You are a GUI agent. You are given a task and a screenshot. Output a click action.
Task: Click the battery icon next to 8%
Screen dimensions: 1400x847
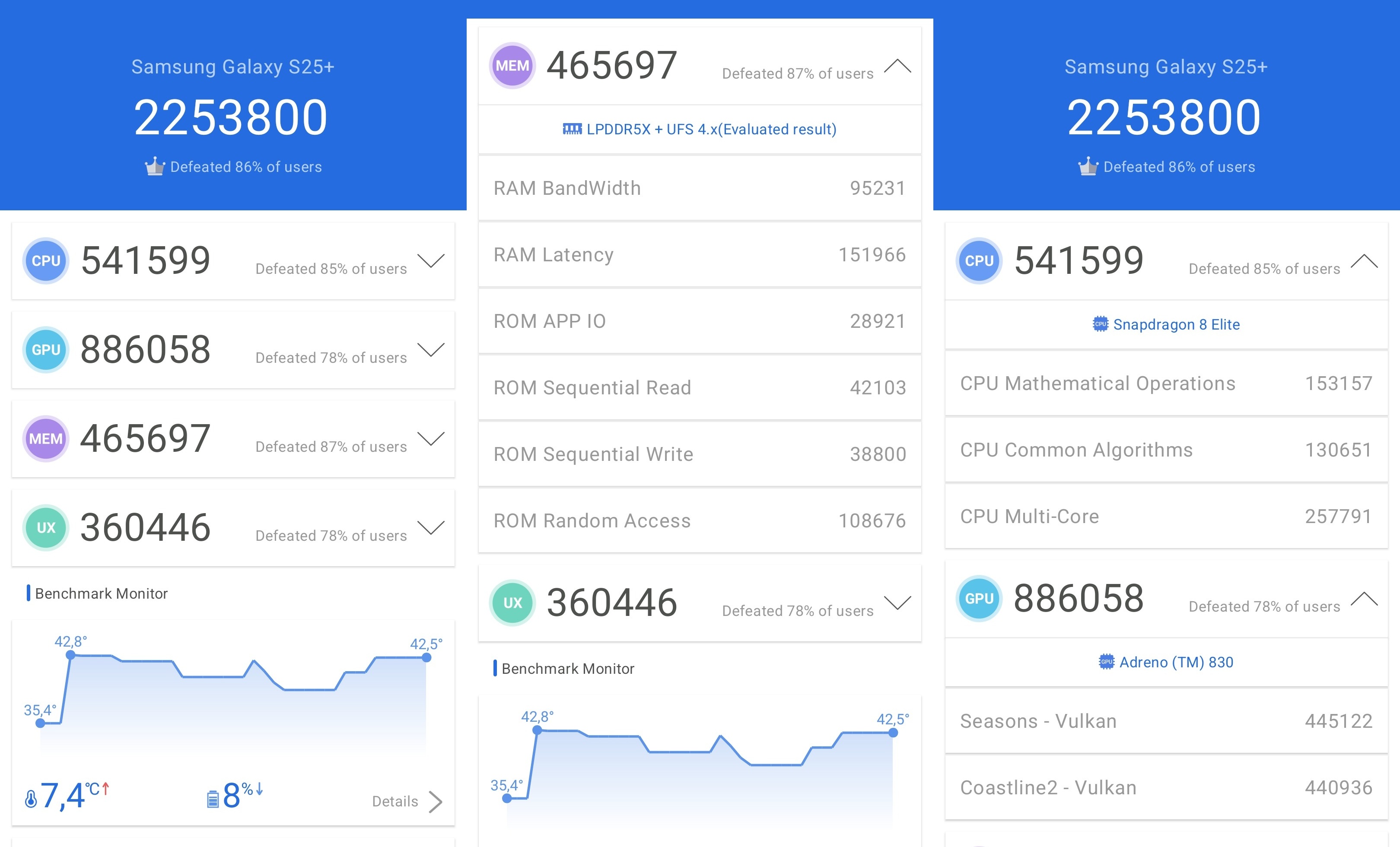pos(213,799)
